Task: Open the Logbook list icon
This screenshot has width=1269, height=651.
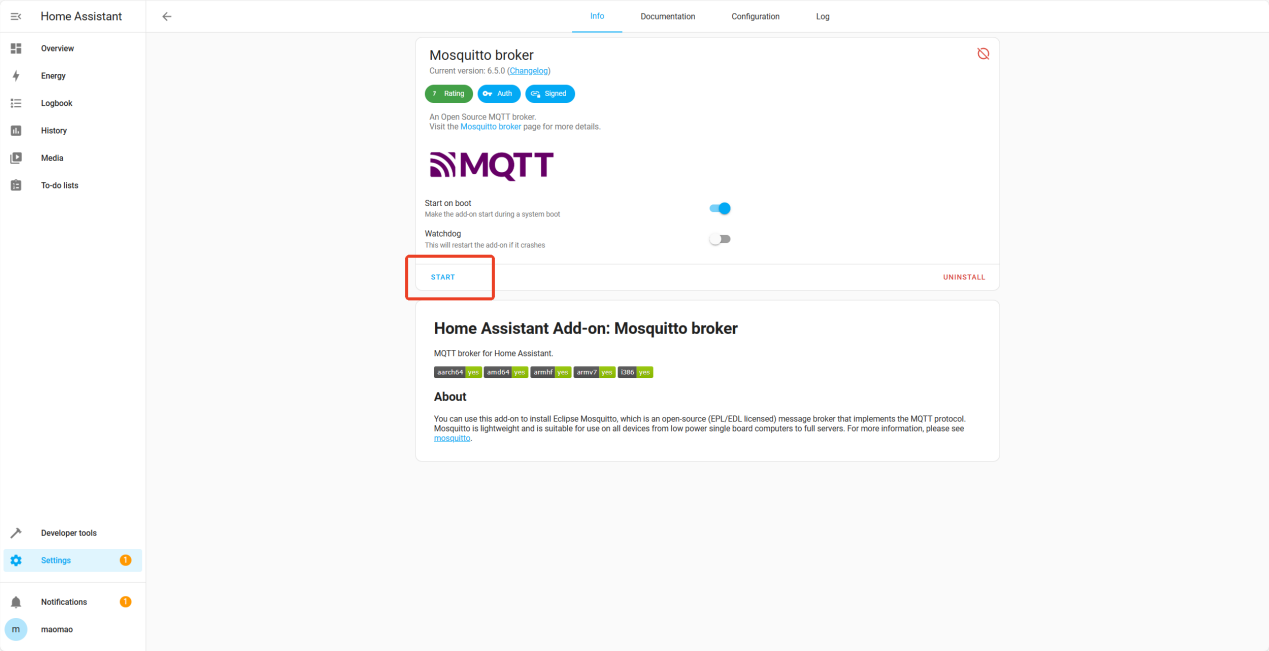Action: tap(16, 103)
